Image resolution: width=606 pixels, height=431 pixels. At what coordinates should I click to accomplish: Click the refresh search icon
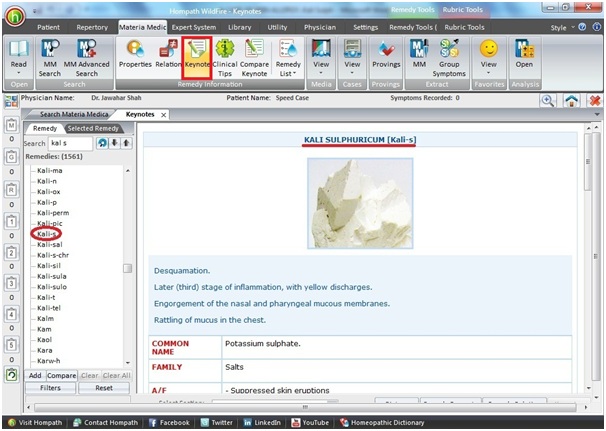click(102, 143)
